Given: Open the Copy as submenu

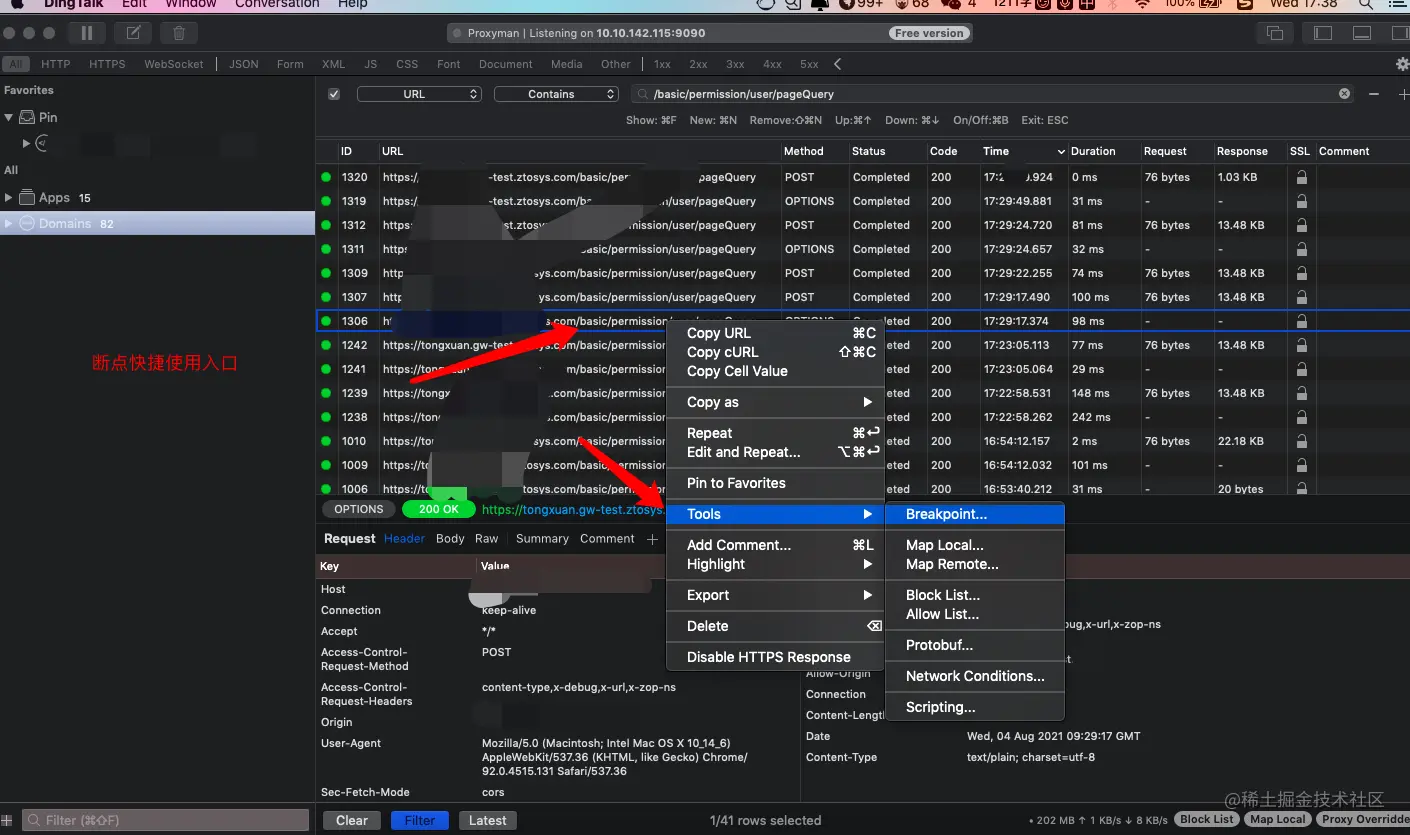Looking at the screenshot, I should click(775, 402).
